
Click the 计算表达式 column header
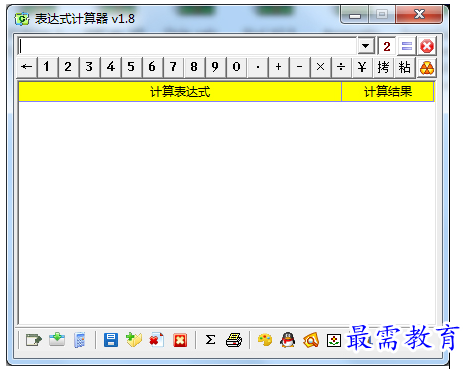(180, 92)
